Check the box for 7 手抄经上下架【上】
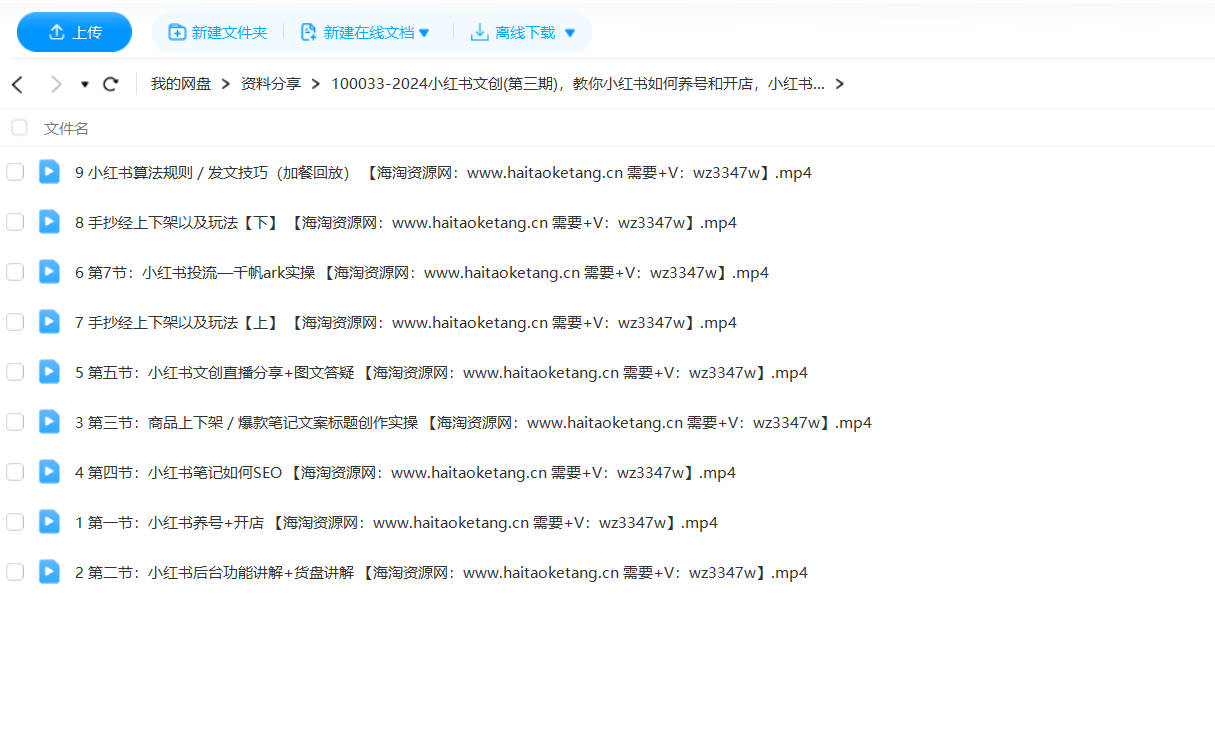Viewport: 1215px width, 756px height. (15, 322)
